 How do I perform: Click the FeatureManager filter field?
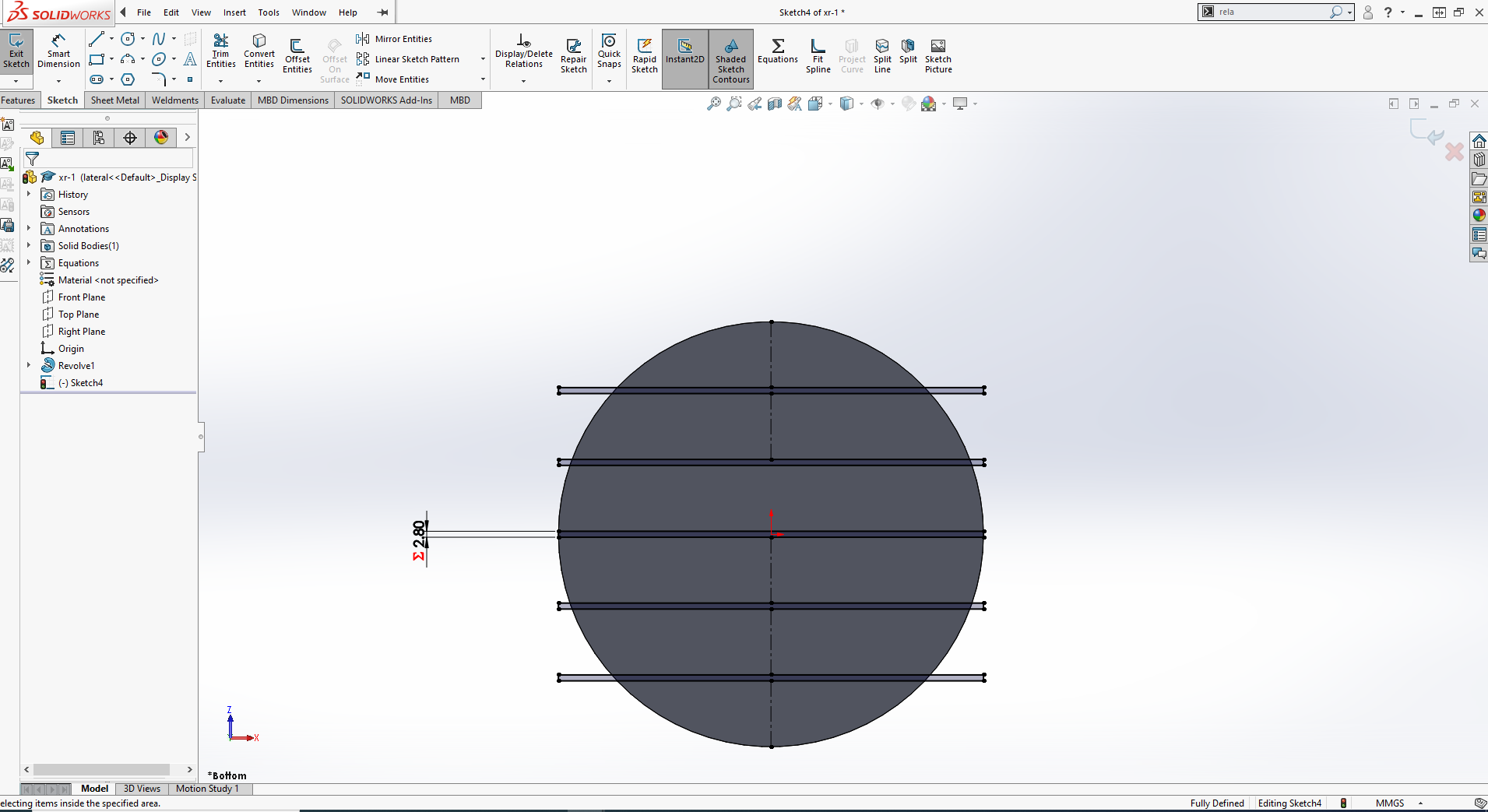click(x=110, y=159)
